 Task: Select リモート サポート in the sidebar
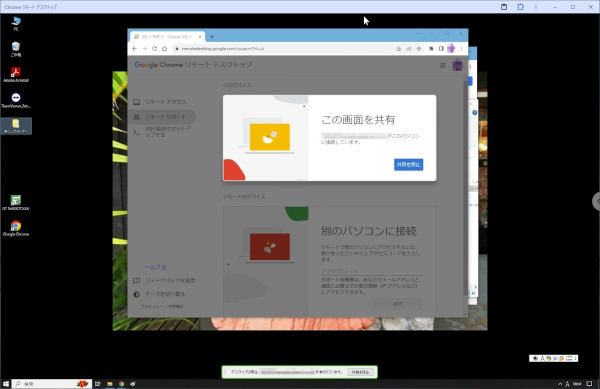point(161,117)
